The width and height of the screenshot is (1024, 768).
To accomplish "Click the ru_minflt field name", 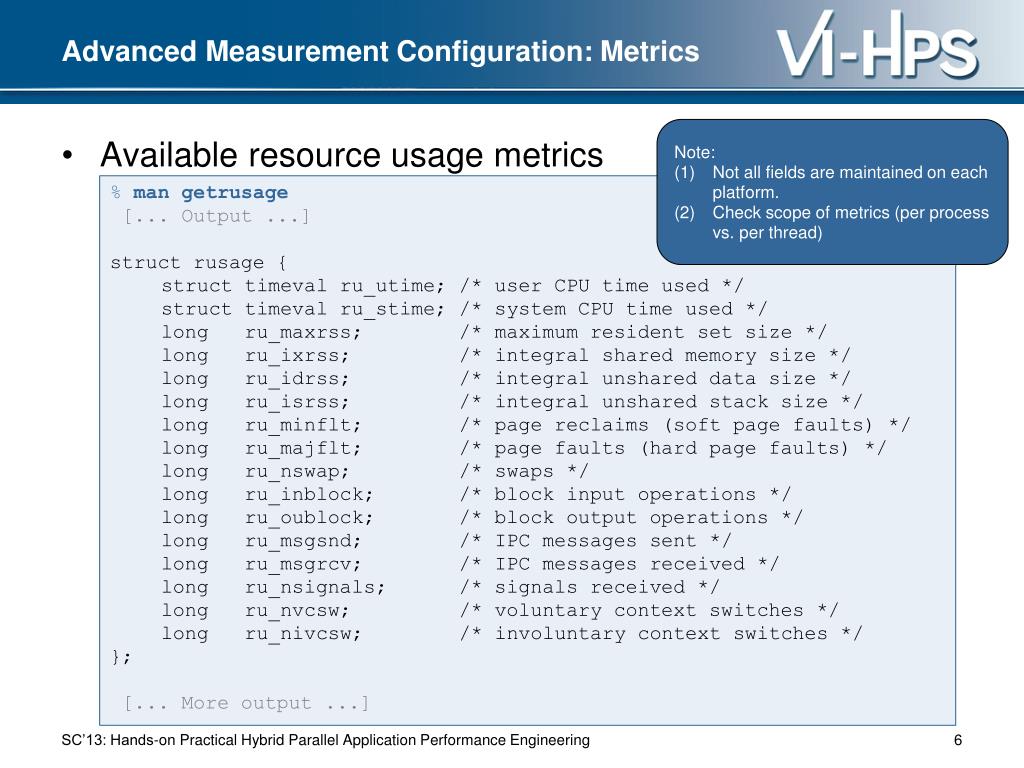I will pyautogui.click(x=303, y=426).
